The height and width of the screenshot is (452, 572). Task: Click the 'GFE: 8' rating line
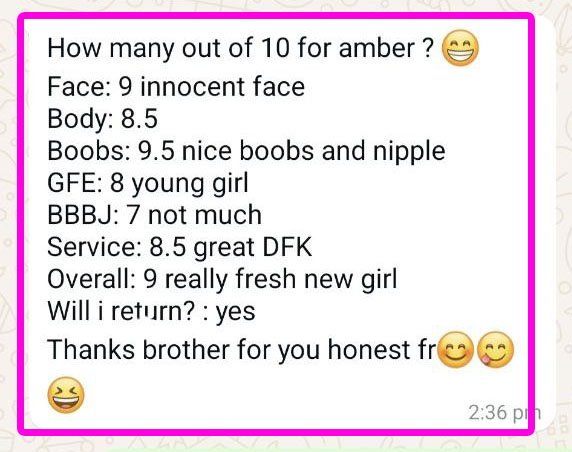148,183
